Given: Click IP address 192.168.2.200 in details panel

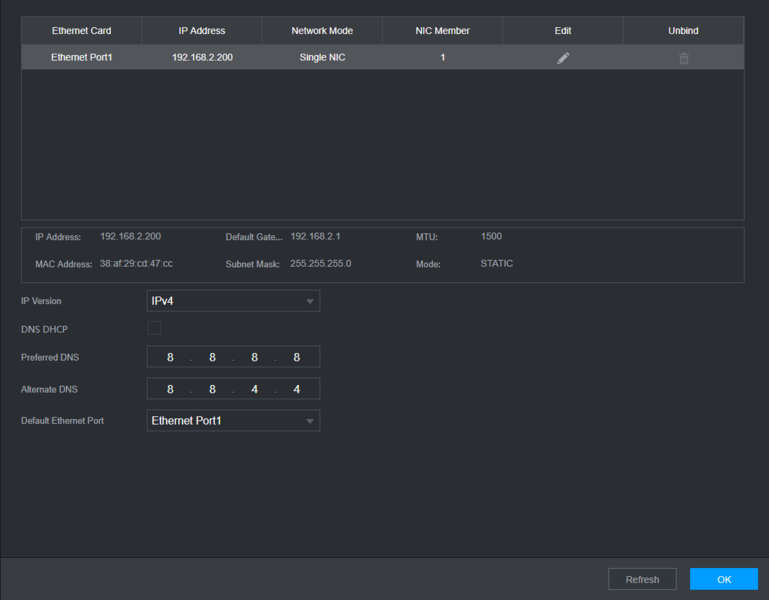Looking at the screenshot, I should click(x=130, y=236).
